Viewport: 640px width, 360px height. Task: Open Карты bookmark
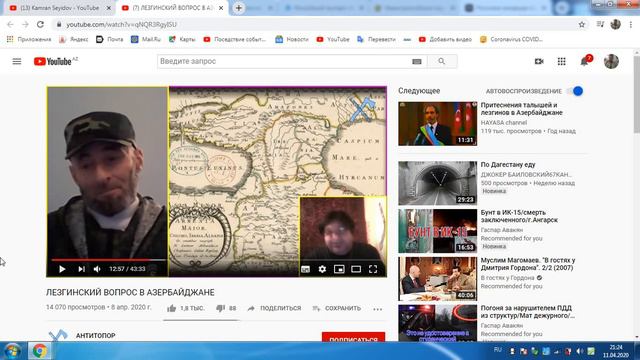click(182, 39)
